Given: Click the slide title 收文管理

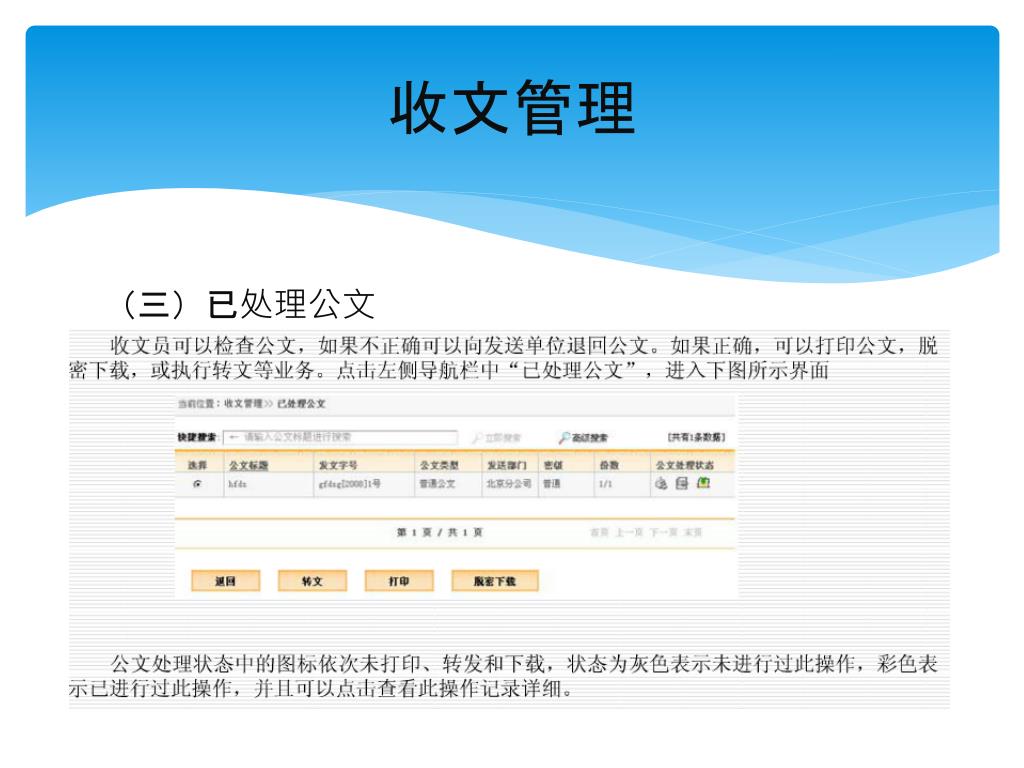Looking at the screenshot, I should [513, 108].
